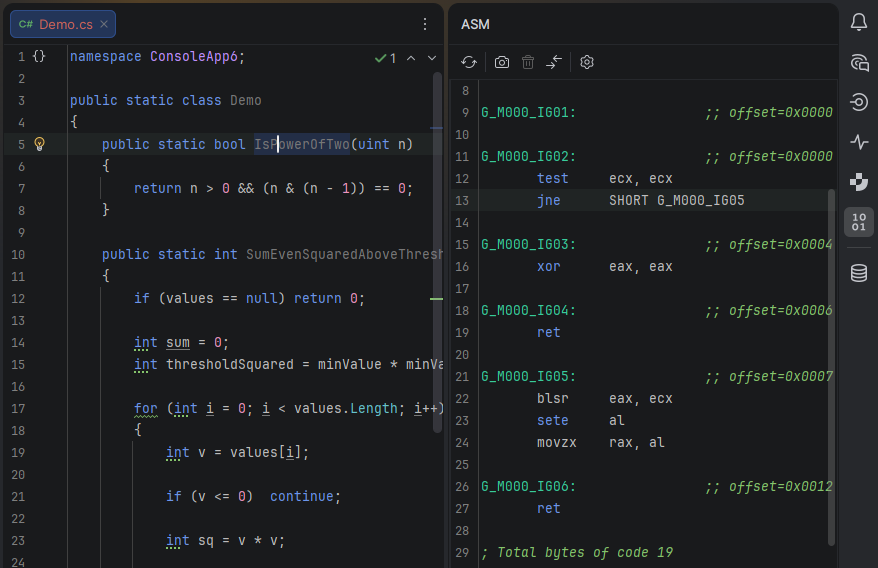Open the editor tabs more options menu

(425, 24)
